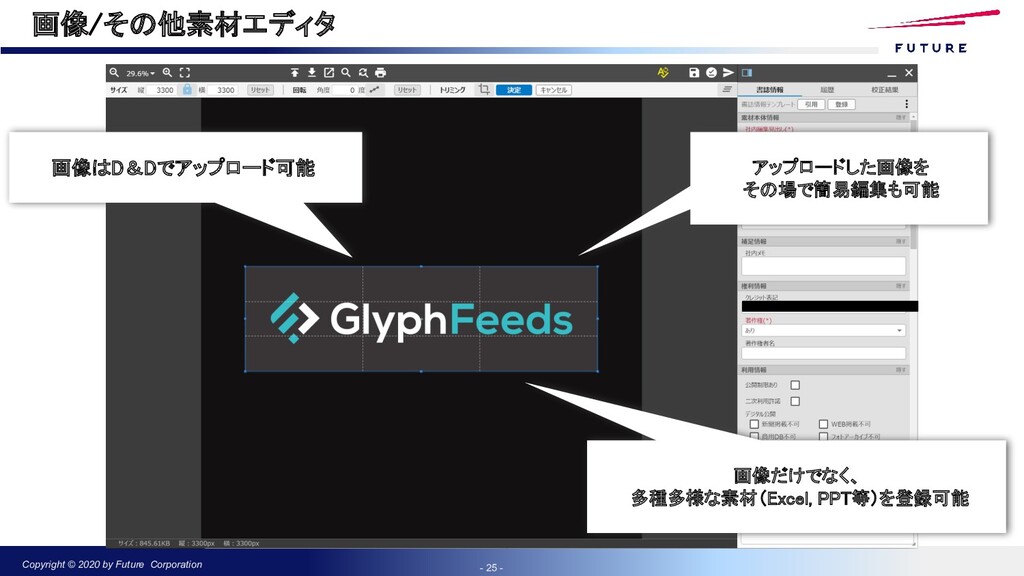The width and height of the screenshot is (1024, 576).
Task: Click the width 横 size input field
Action: [222, 90]
